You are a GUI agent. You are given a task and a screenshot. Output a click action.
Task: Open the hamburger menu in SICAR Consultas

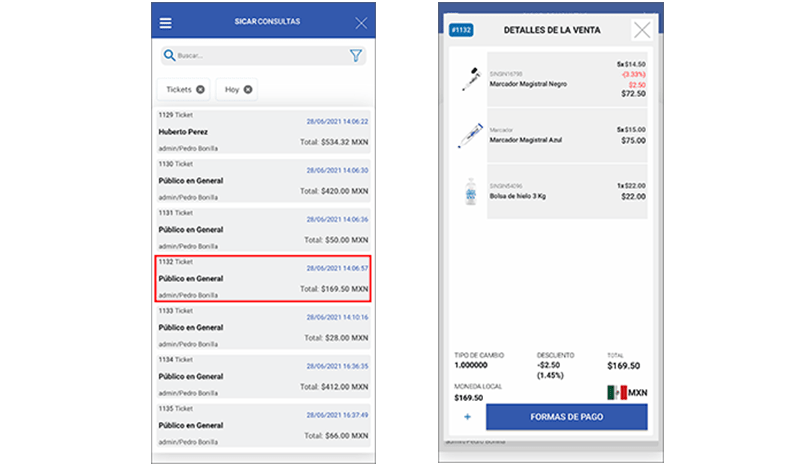[x=166, y=22]
